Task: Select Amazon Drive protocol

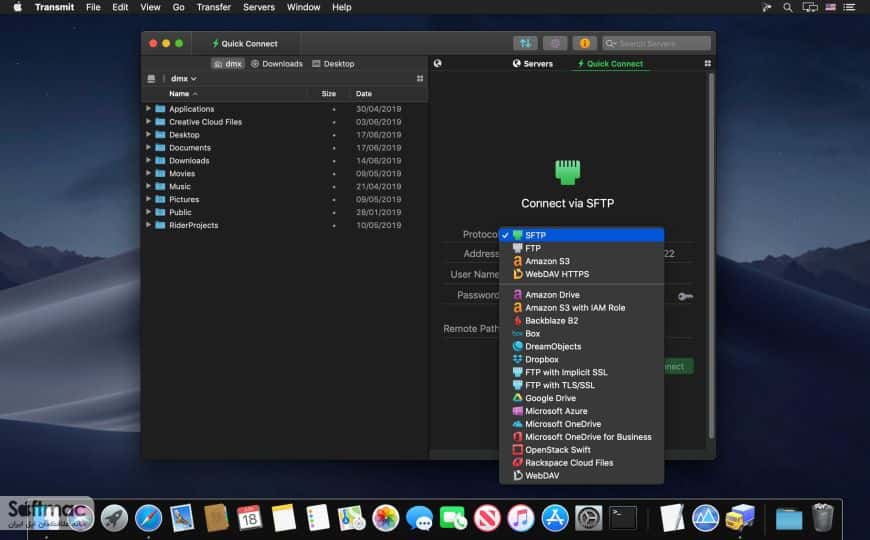Action: pyautogui.click(x=581, y=295)
